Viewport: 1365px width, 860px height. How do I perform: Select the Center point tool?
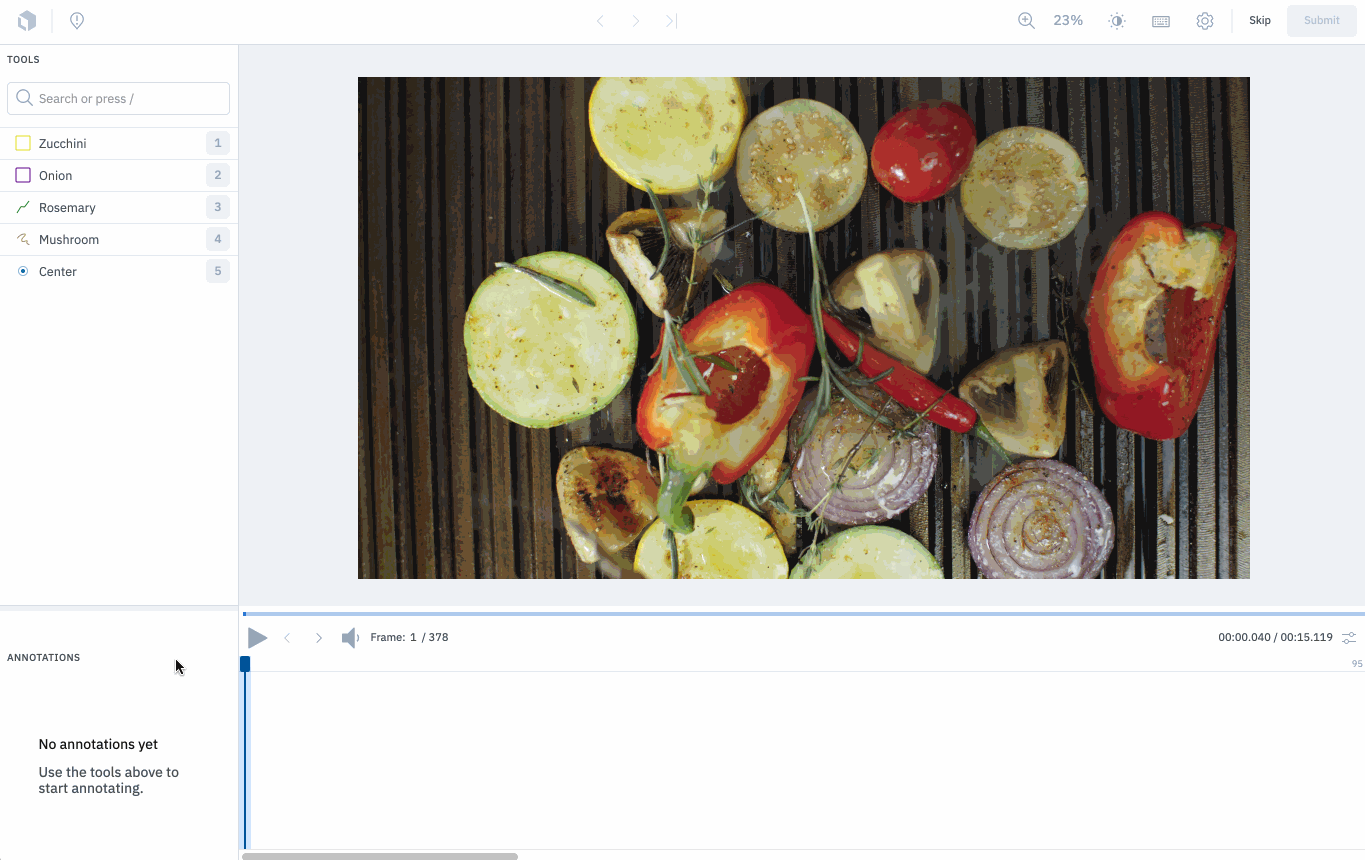(119, 272)
